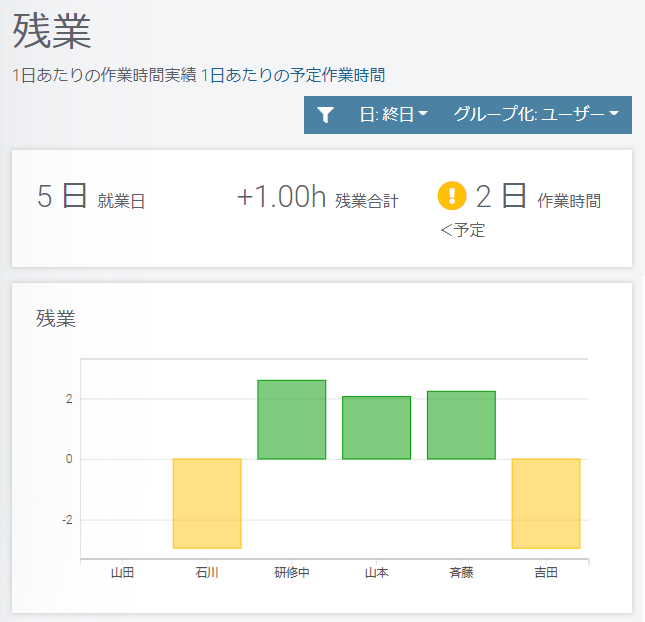Click the +1.00h 残業合計 statistic

(318, 197)
